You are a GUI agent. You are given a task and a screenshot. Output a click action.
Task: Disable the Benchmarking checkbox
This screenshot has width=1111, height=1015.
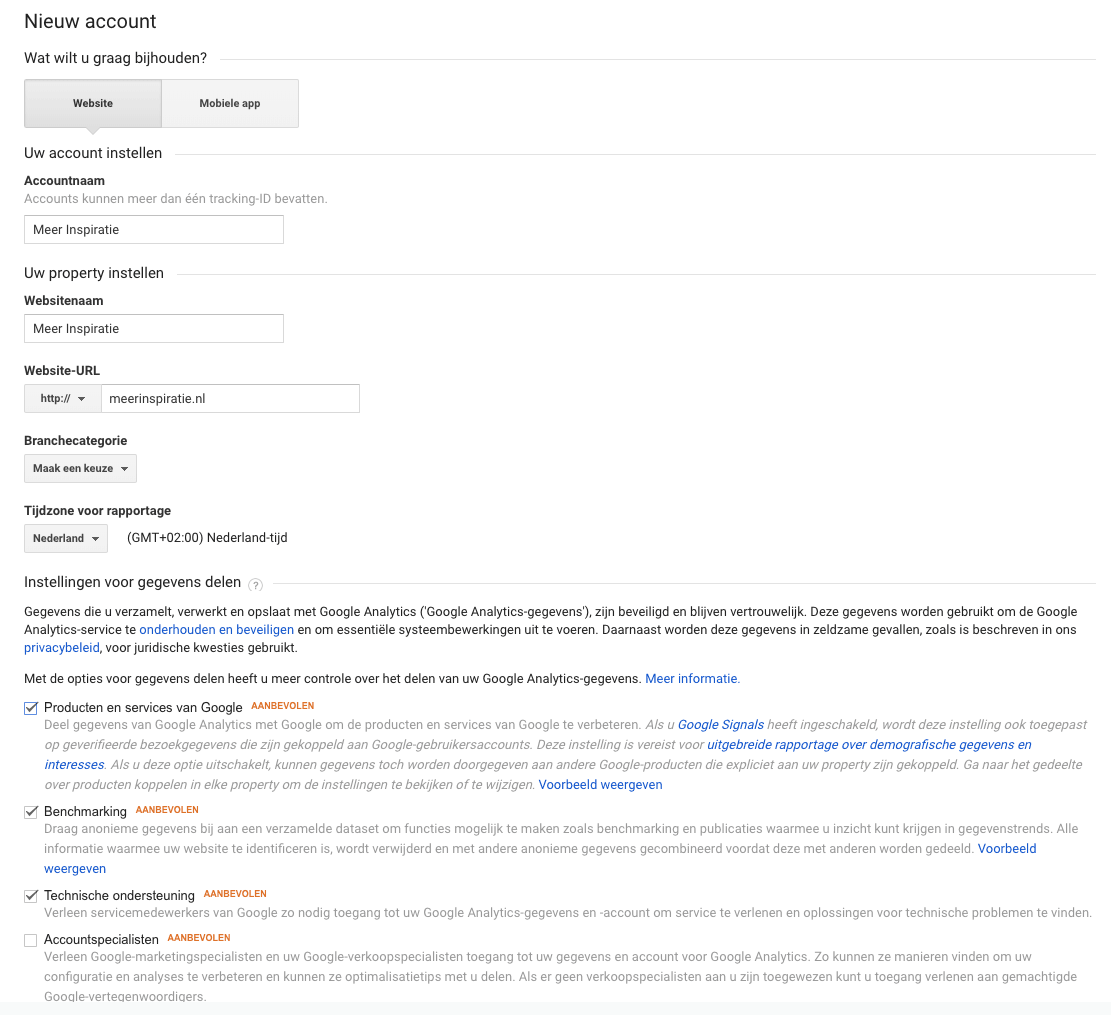pyautogui.click(x=30, y=810)
